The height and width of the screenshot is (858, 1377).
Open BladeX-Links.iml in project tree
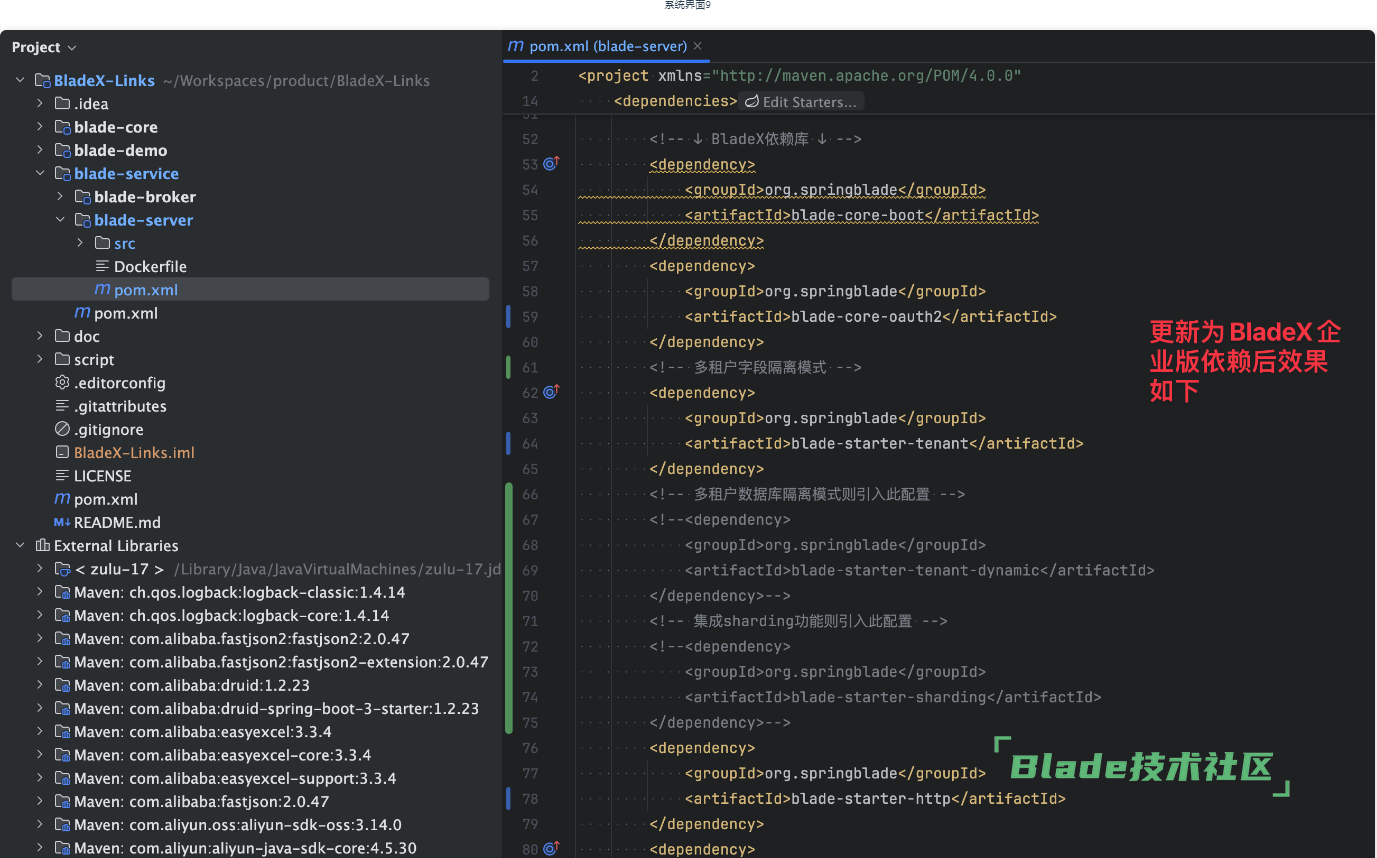click(x=134, y=453)
